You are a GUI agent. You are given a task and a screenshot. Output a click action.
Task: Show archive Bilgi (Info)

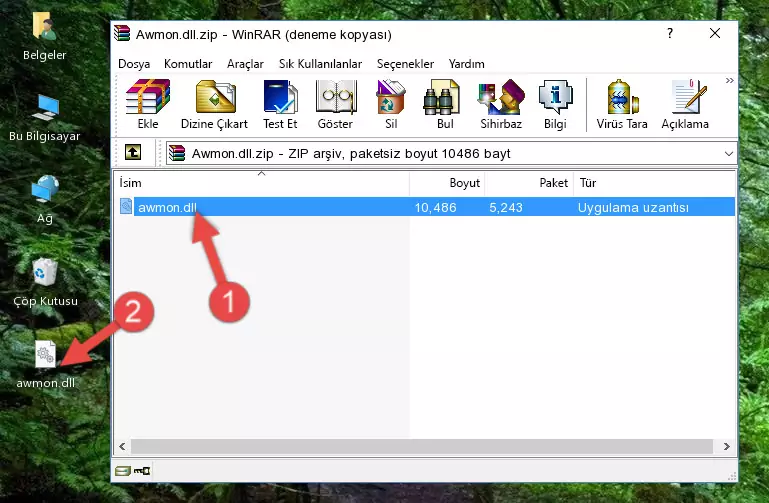pyautogui.click(x=555, y=104)
